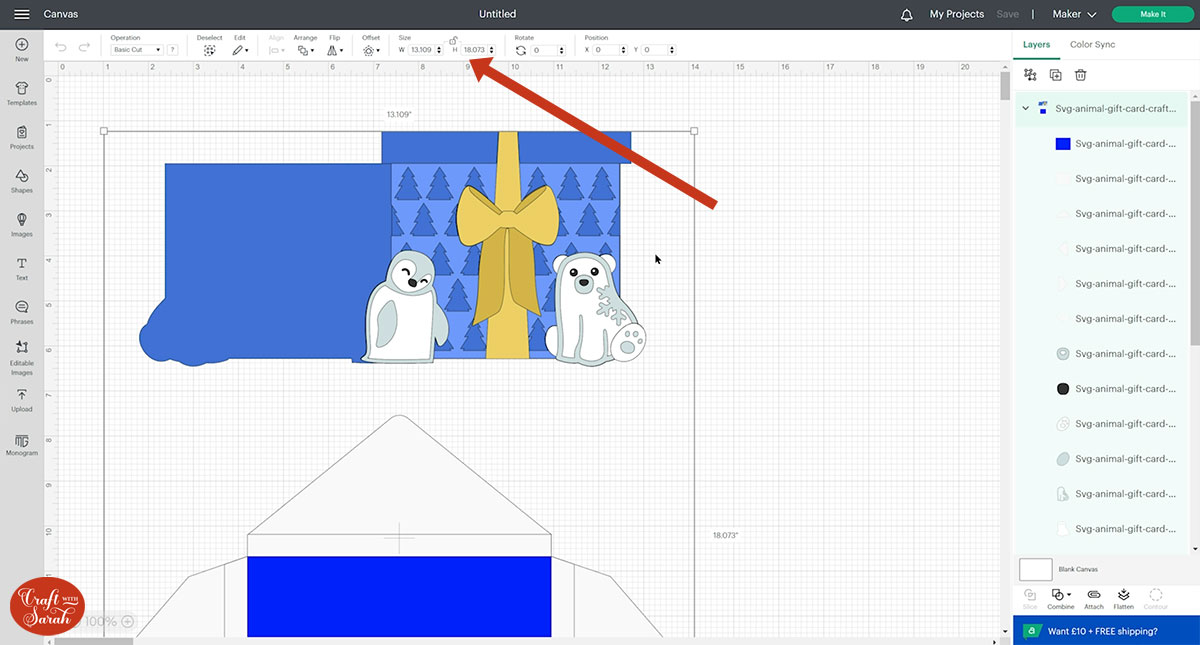The image size is (1200, 645).
Task: Open My Projects
Action: pyautogui.click(x=956, y=15)
